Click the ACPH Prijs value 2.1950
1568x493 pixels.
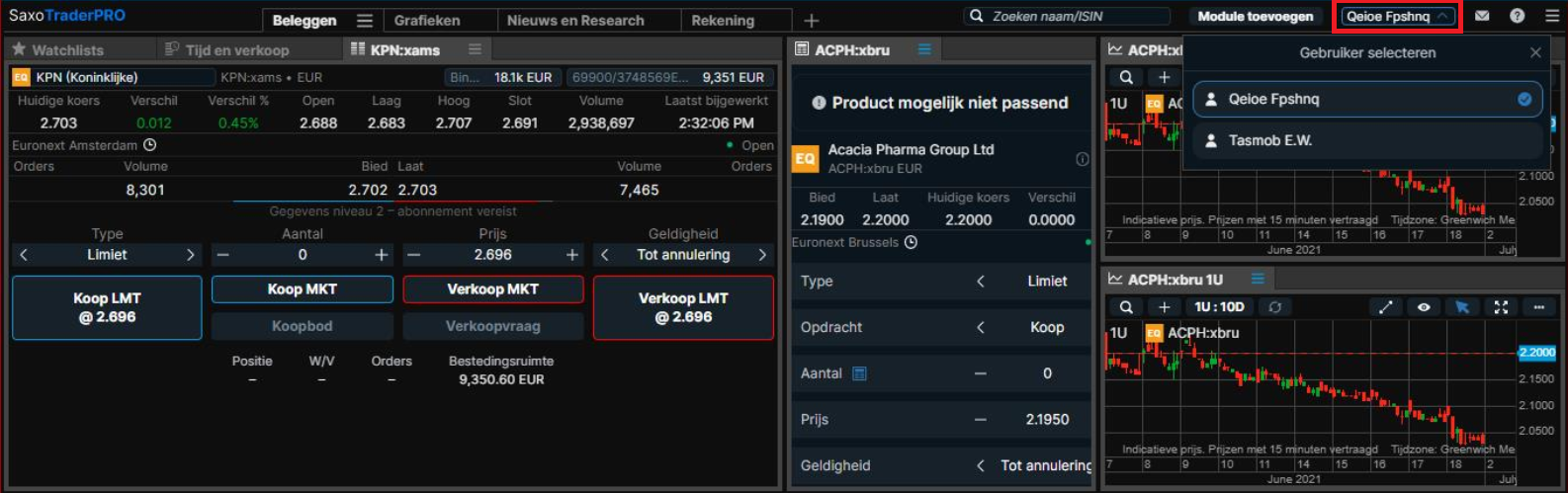(1047, 420)
